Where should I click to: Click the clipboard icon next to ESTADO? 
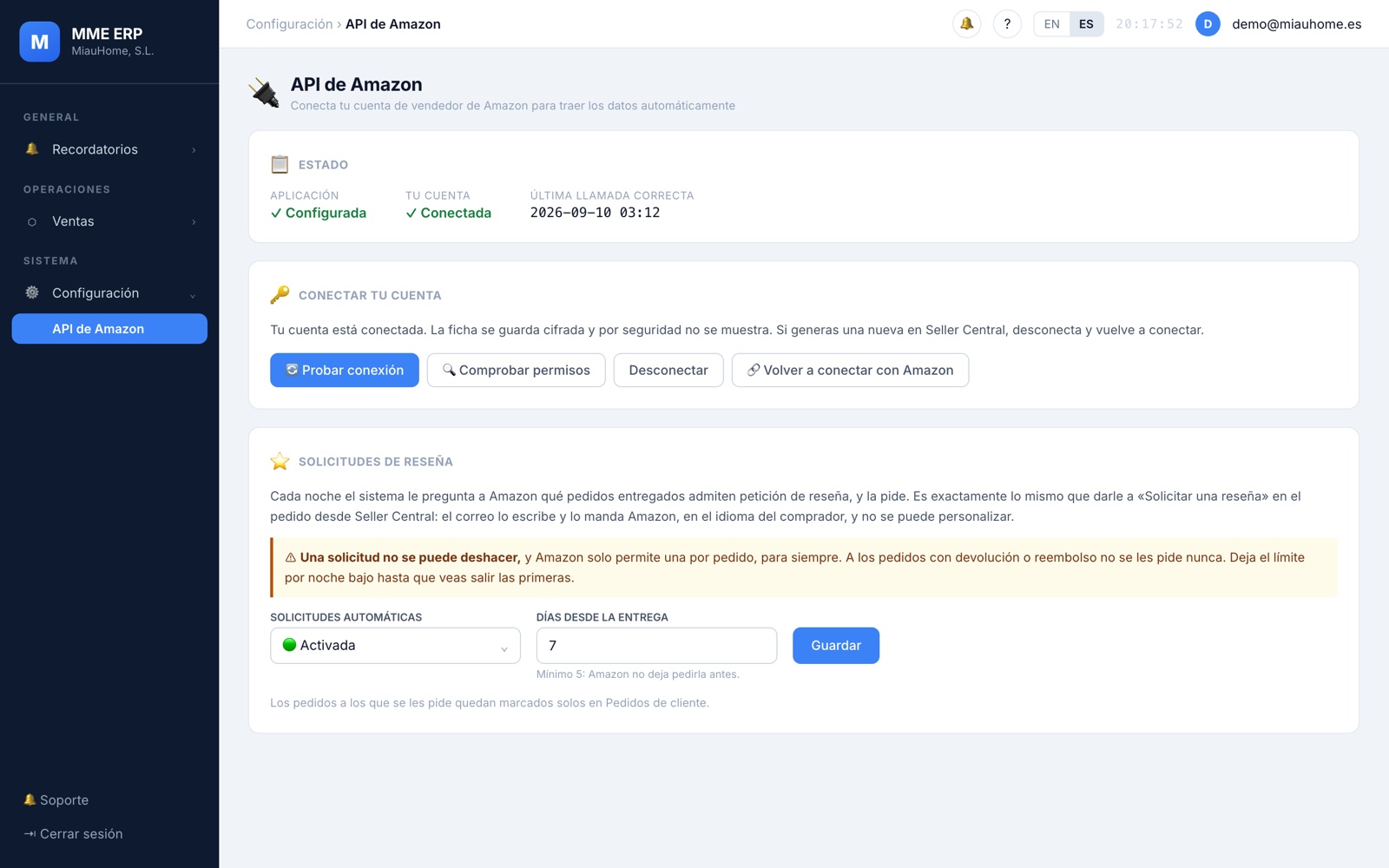pyautogui.click(x=280, y=164)
